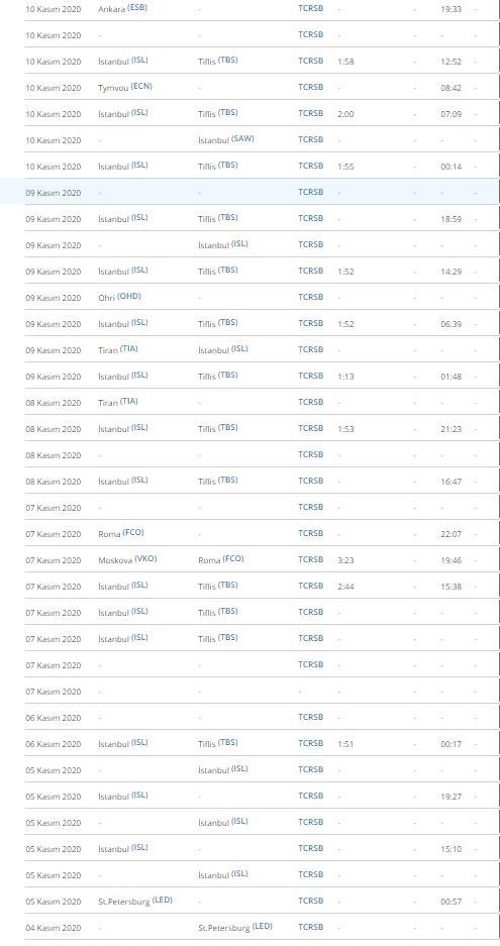Open St.Petersburg (LED) origin on 05 Kasım
Image resolution: width=500 pixels, height=946 pixels.
[135, 901]
